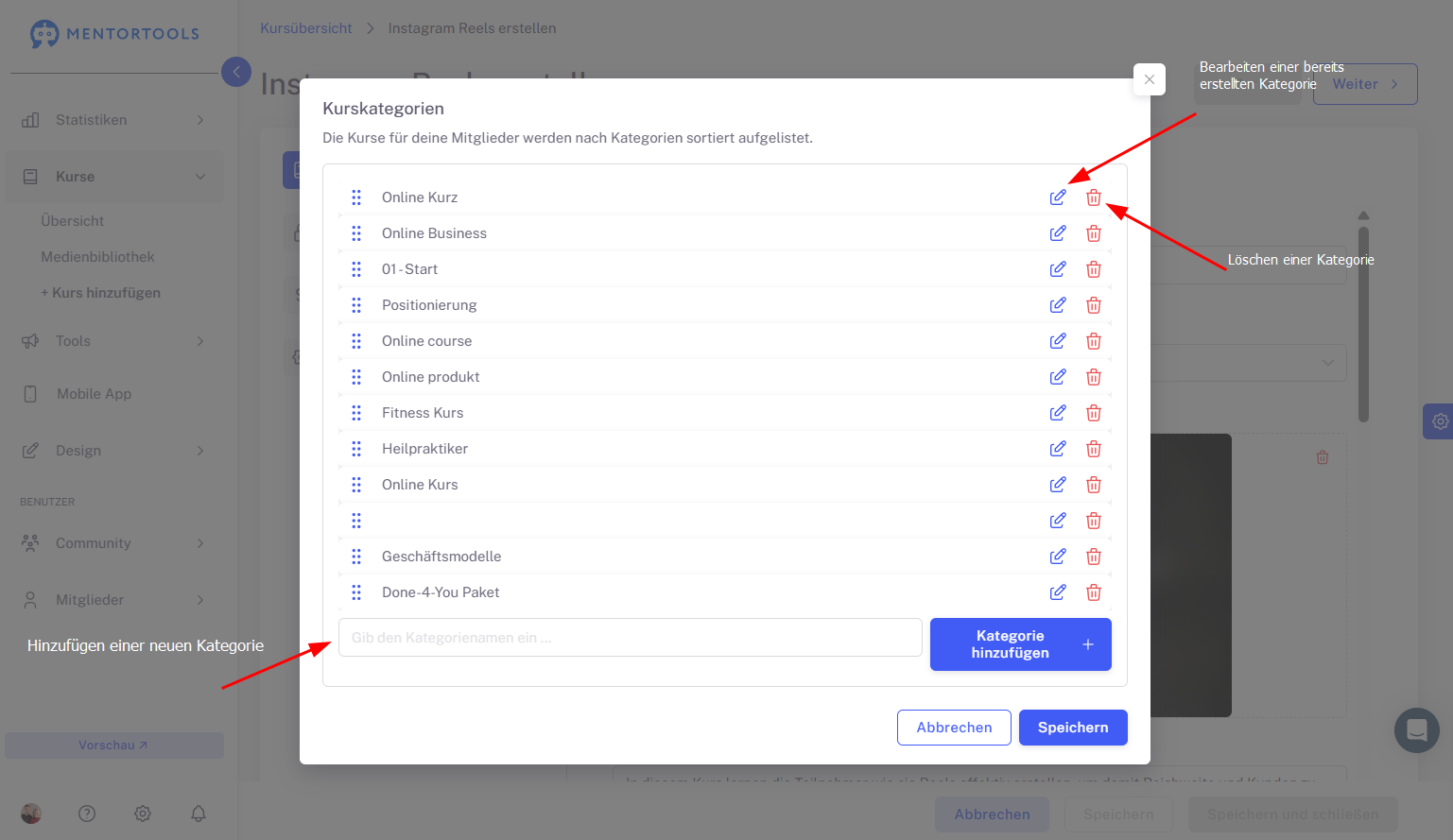The height and width of the screenshot is (840, 1453).
Task: Focus the category name input field
Action: coord(630,638)
